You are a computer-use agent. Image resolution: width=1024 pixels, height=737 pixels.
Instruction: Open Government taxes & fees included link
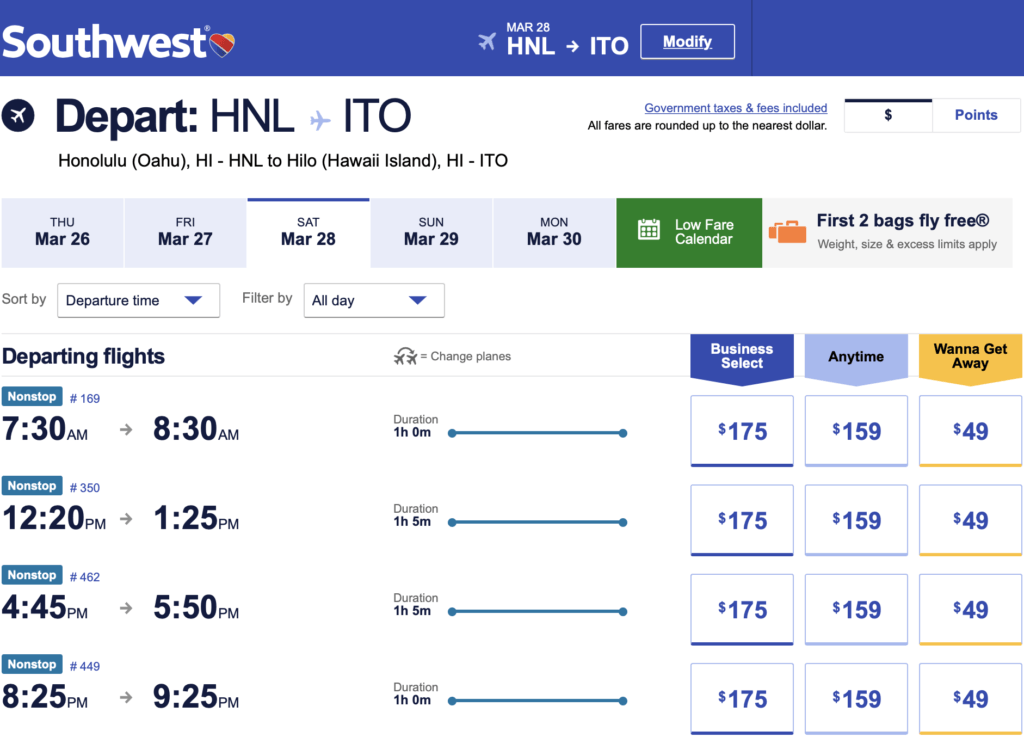click(x=735, y=108)
